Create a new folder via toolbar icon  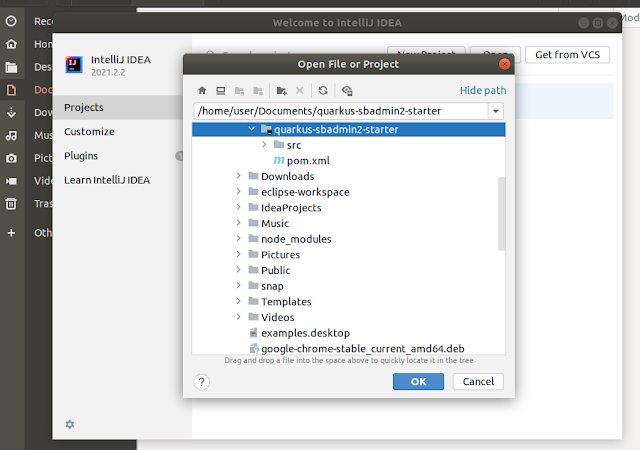281,90
